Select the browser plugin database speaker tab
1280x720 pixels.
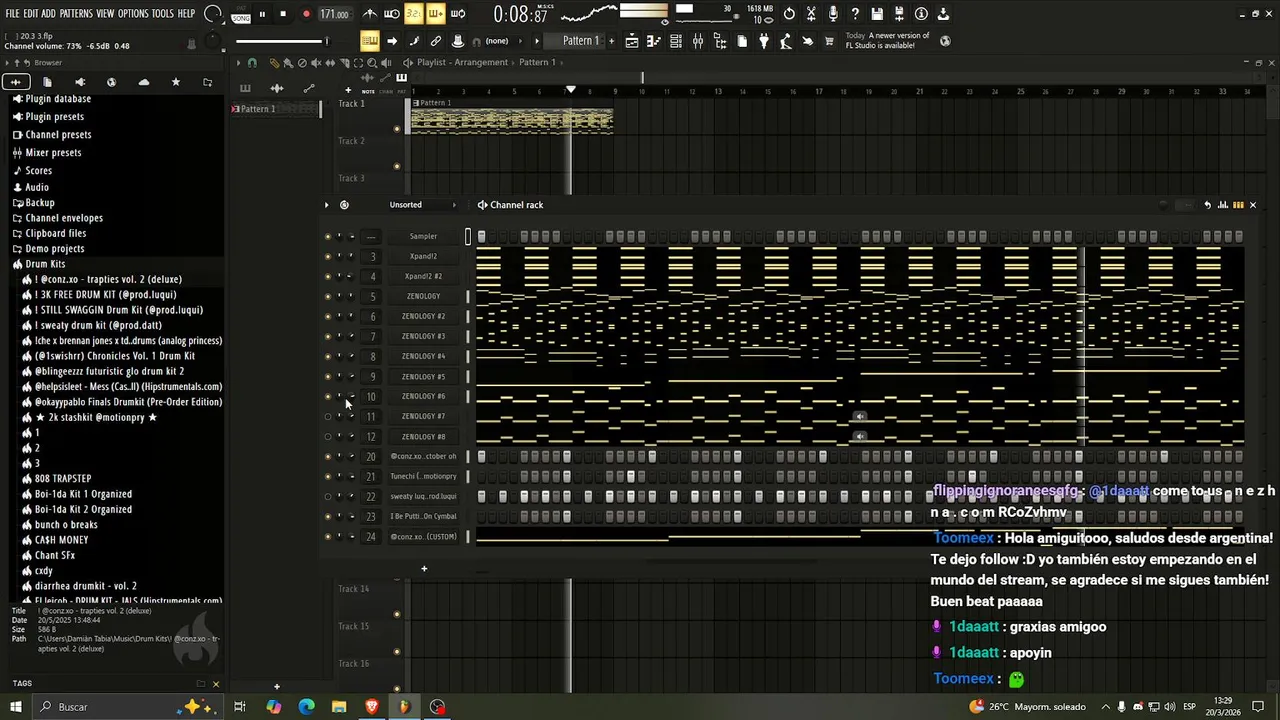point(79,82)
